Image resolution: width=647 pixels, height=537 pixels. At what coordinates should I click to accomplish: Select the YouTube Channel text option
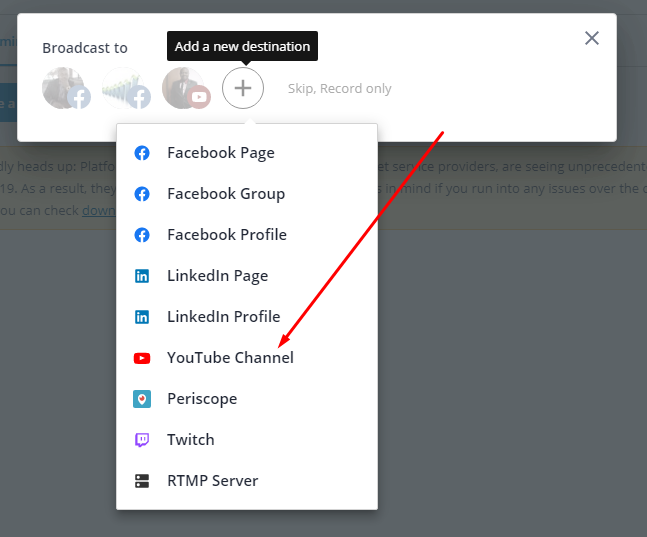pos(230,358)
